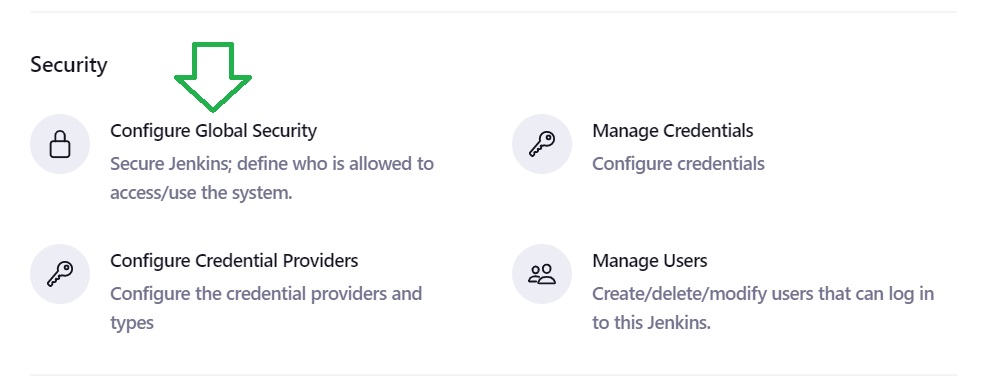
Task: Click the divider line below Manage Users section
Action: click(x=493, y=375)
